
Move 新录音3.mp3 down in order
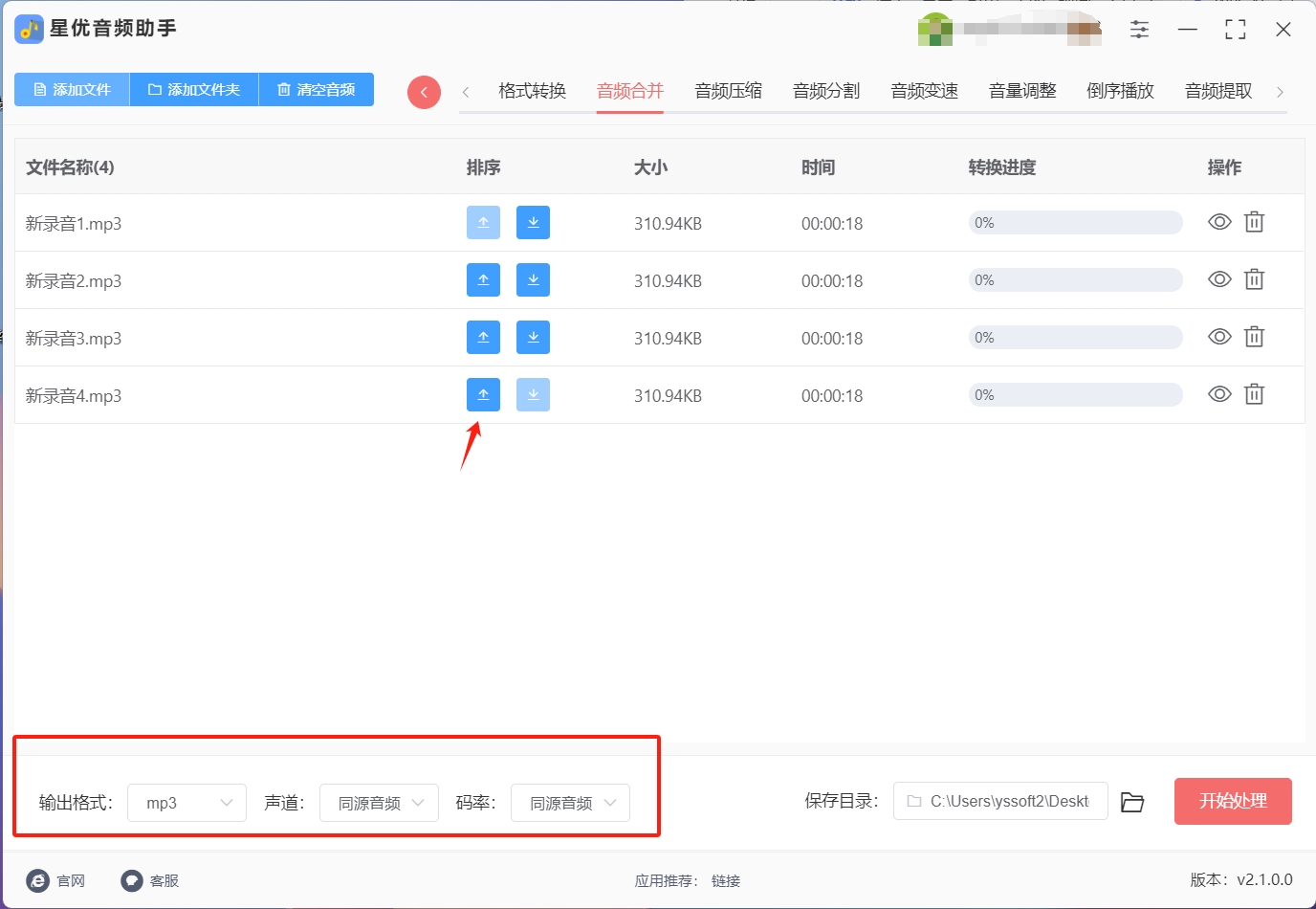[533, 337]
